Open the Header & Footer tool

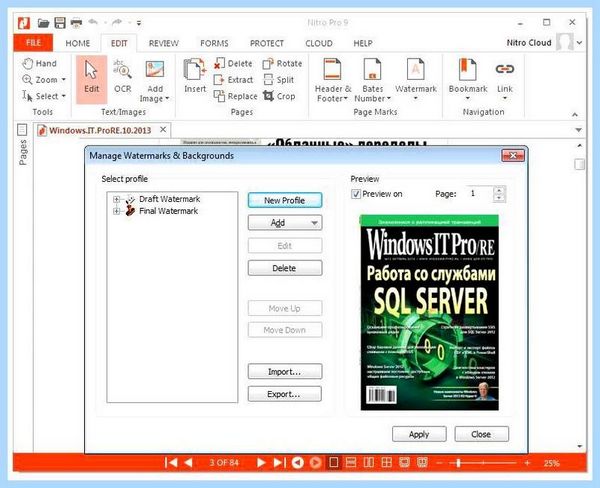pos(333,80)
